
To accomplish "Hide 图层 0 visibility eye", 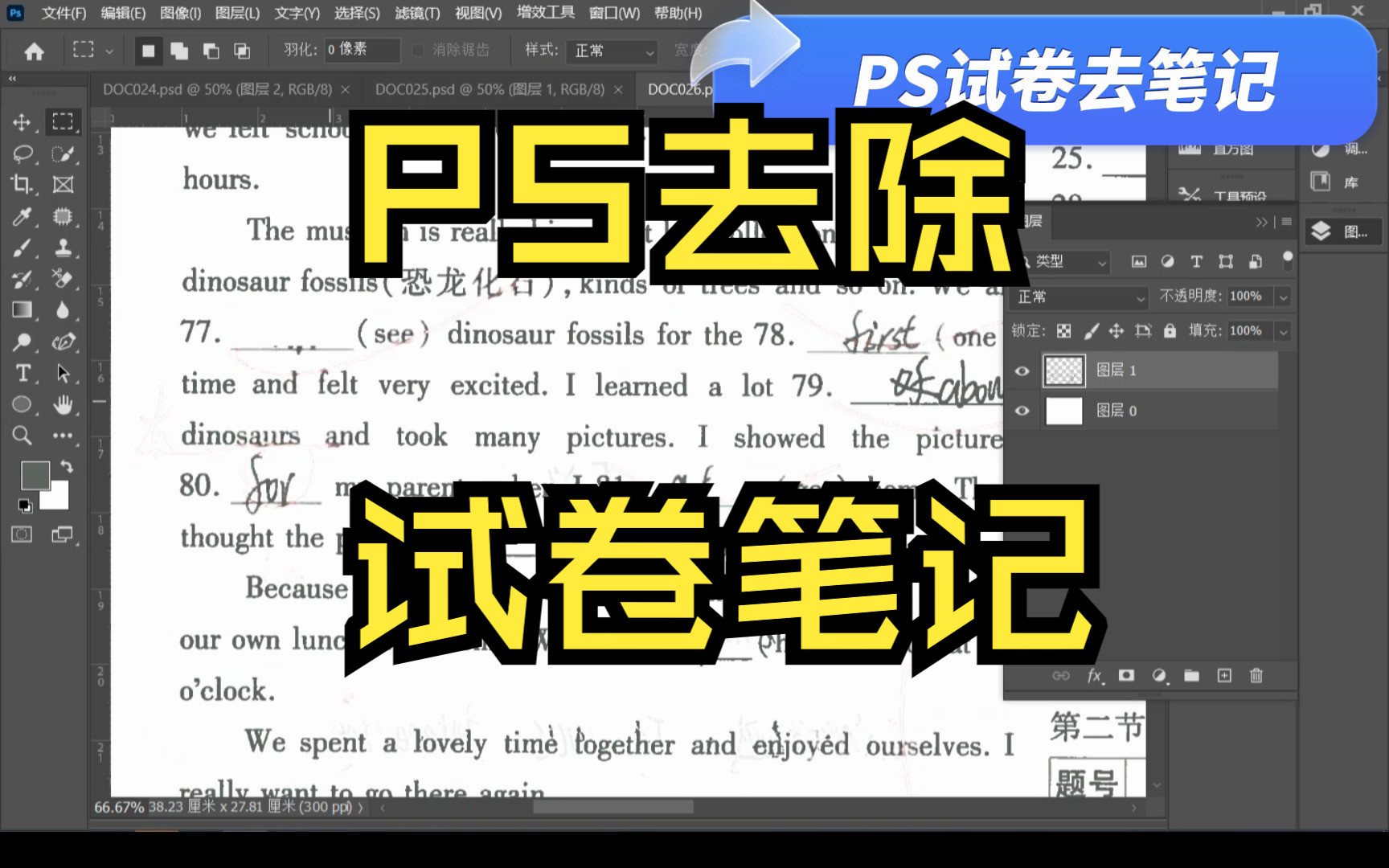I will coord(1022,411).
